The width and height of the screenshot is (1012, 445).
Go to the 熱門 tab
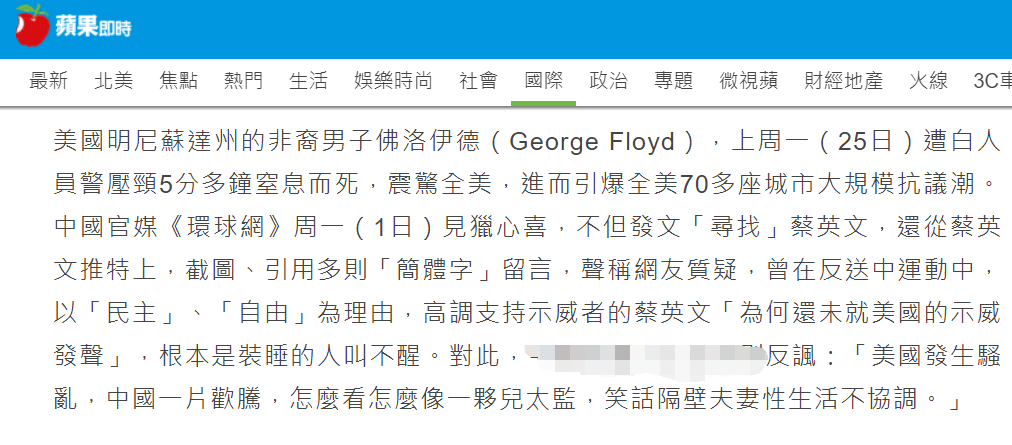pos(244,81)
